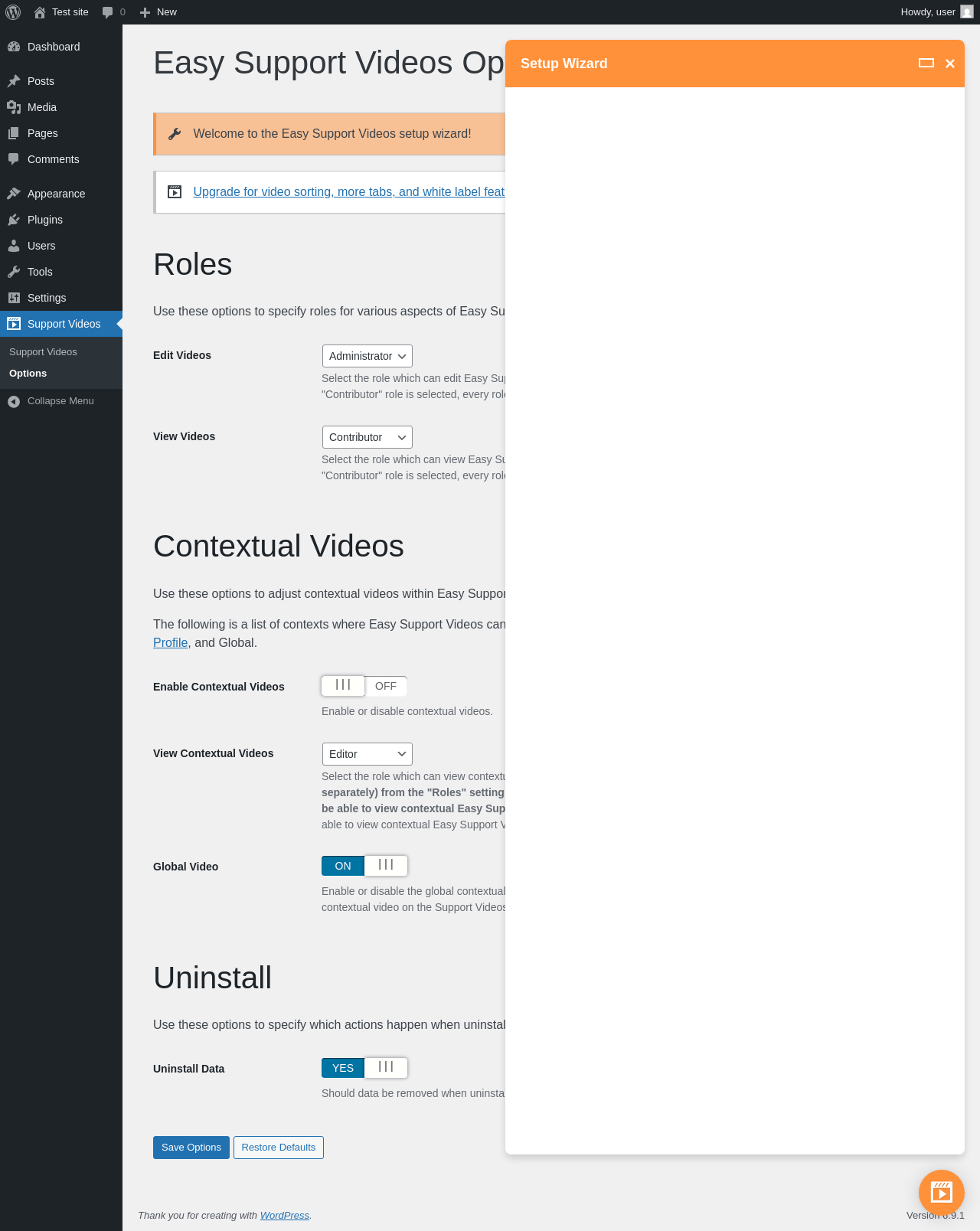This screenshot has width=980, height=1231.
Task: Click the video icon in upgrade notice
Action: coord(175,192)
